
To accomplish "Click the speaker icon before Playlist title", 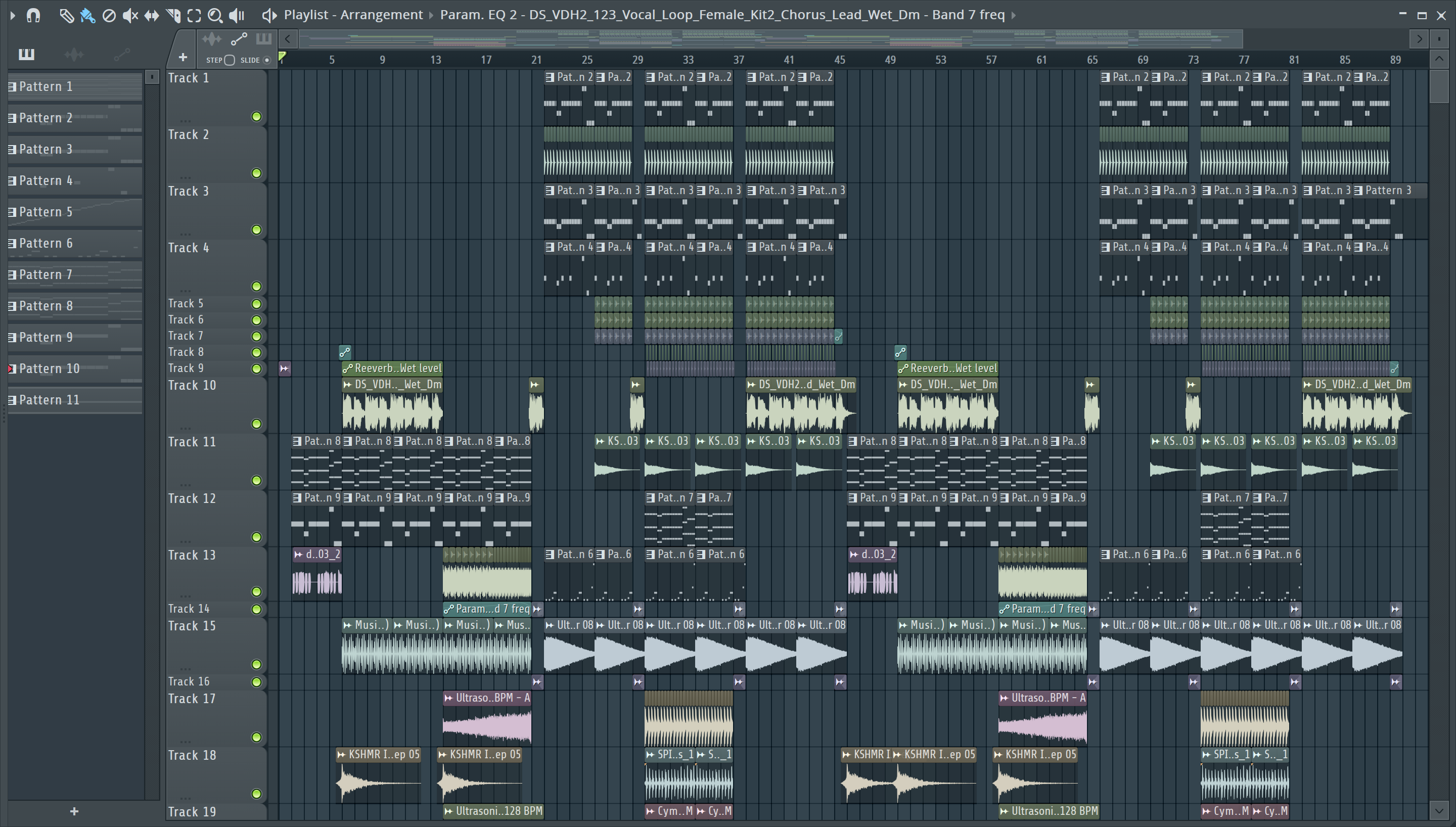I will click(269, 15).
